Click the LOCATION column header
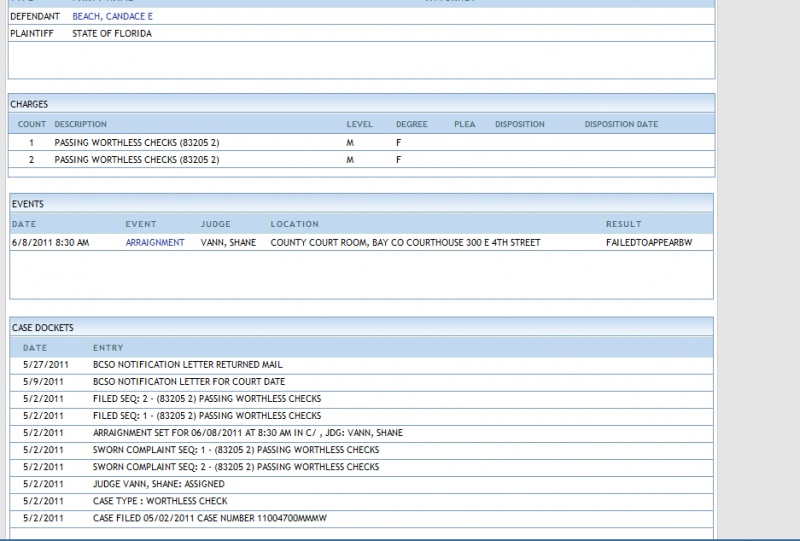The width and height of the screenshot is (800, 541). coord(294,224)
